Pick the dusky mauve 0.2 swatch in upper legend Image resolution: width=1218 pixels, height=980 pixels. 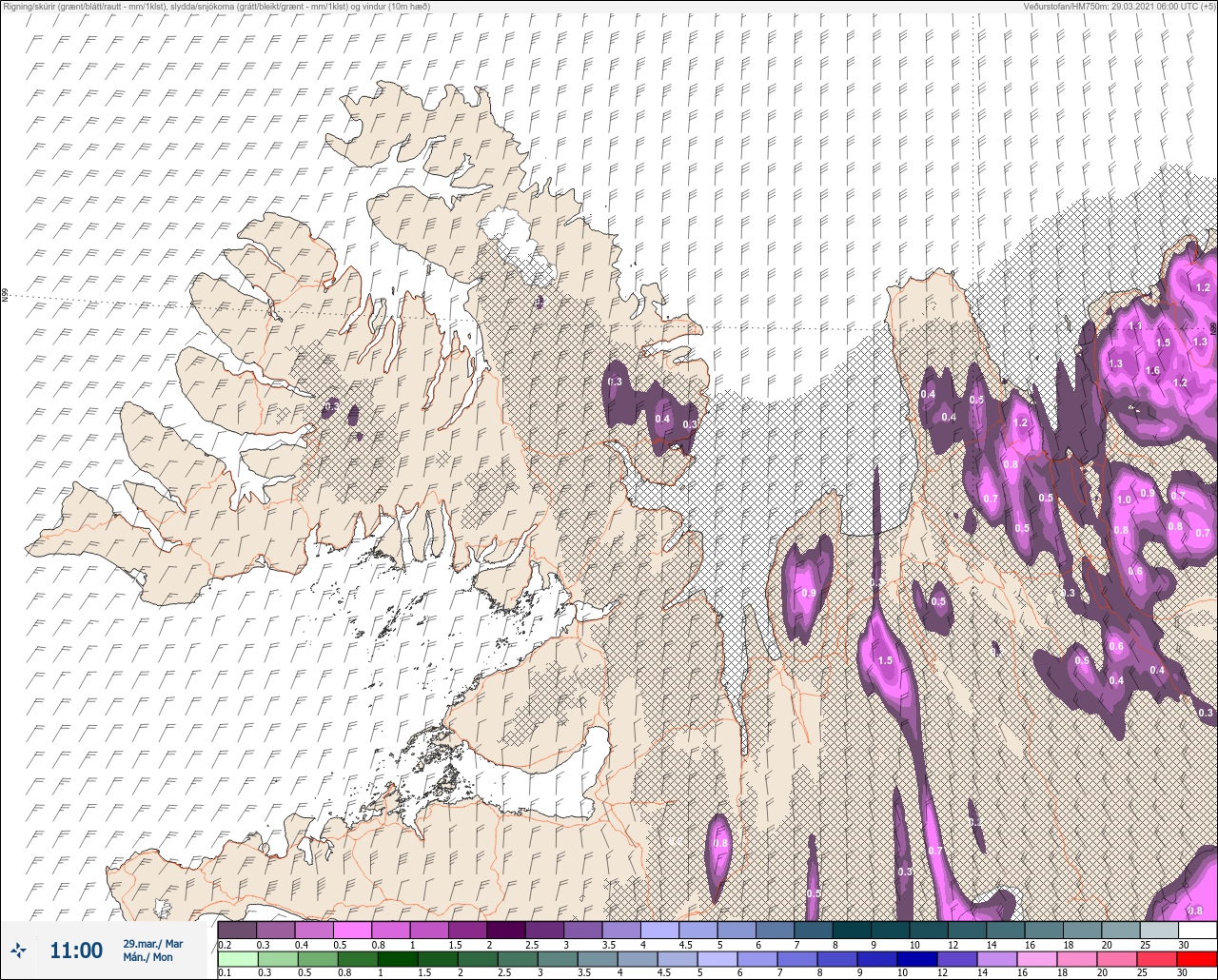tap(237, 930)
